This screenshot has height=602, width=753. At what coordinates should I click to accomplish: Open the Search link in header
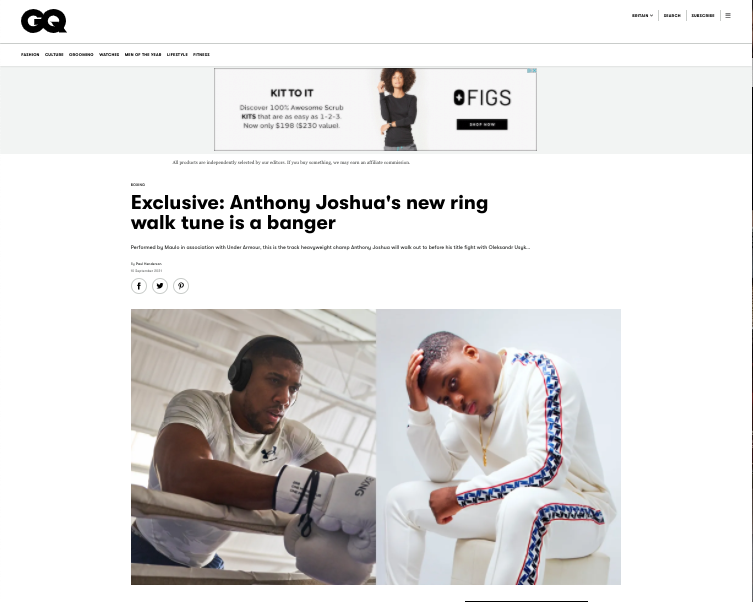(x=672, y=15)
